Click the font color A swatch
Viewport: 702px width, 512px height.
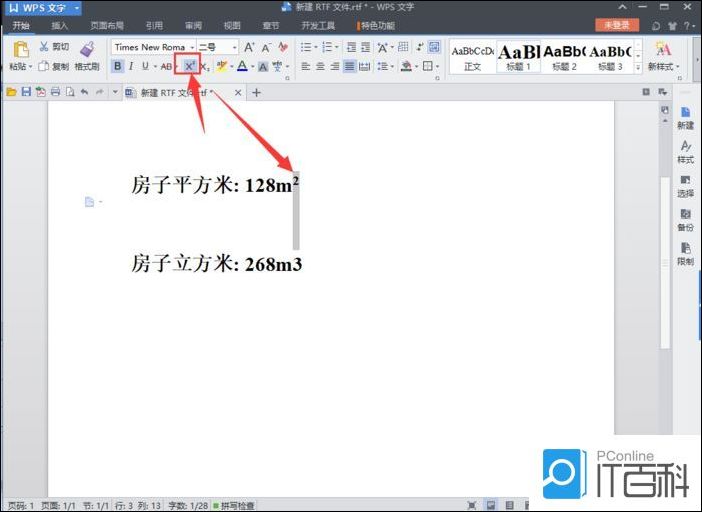point(242,66)
